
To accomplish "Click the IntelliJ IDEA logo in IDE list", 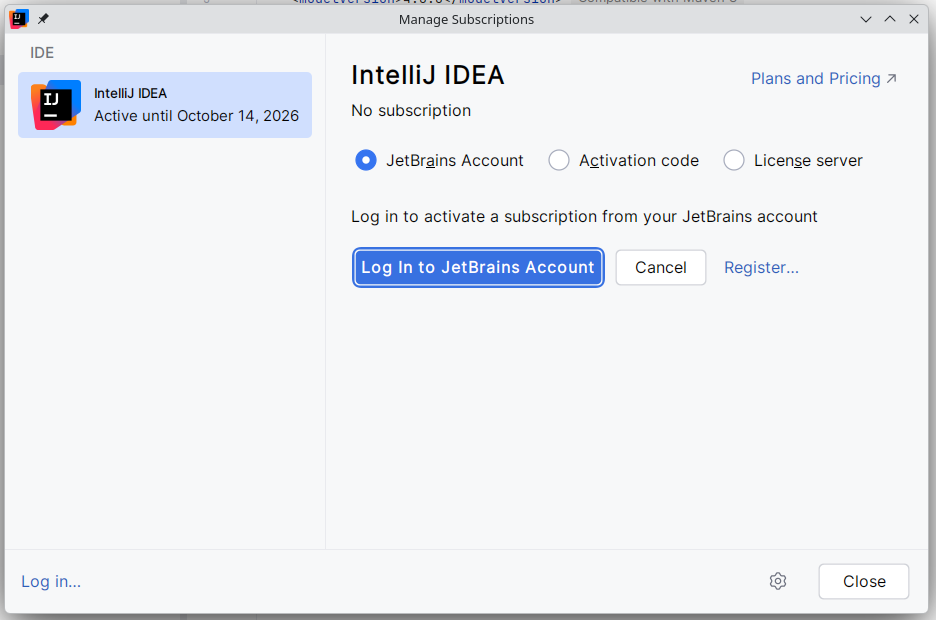I will point(56,105).
